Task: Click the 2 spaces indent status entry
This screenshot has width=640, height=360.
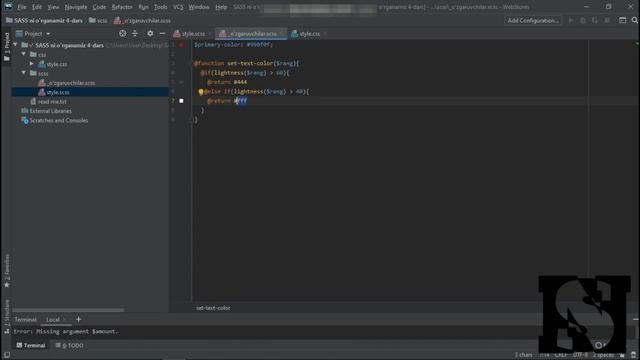Action: pos(603,355)
